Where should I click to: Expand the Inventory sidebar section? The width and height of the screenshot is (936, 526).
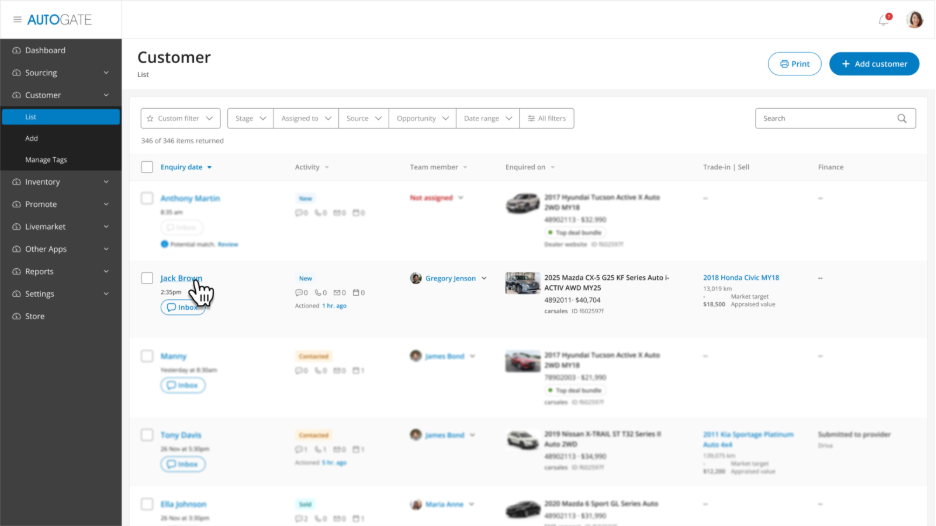point(60,182)
